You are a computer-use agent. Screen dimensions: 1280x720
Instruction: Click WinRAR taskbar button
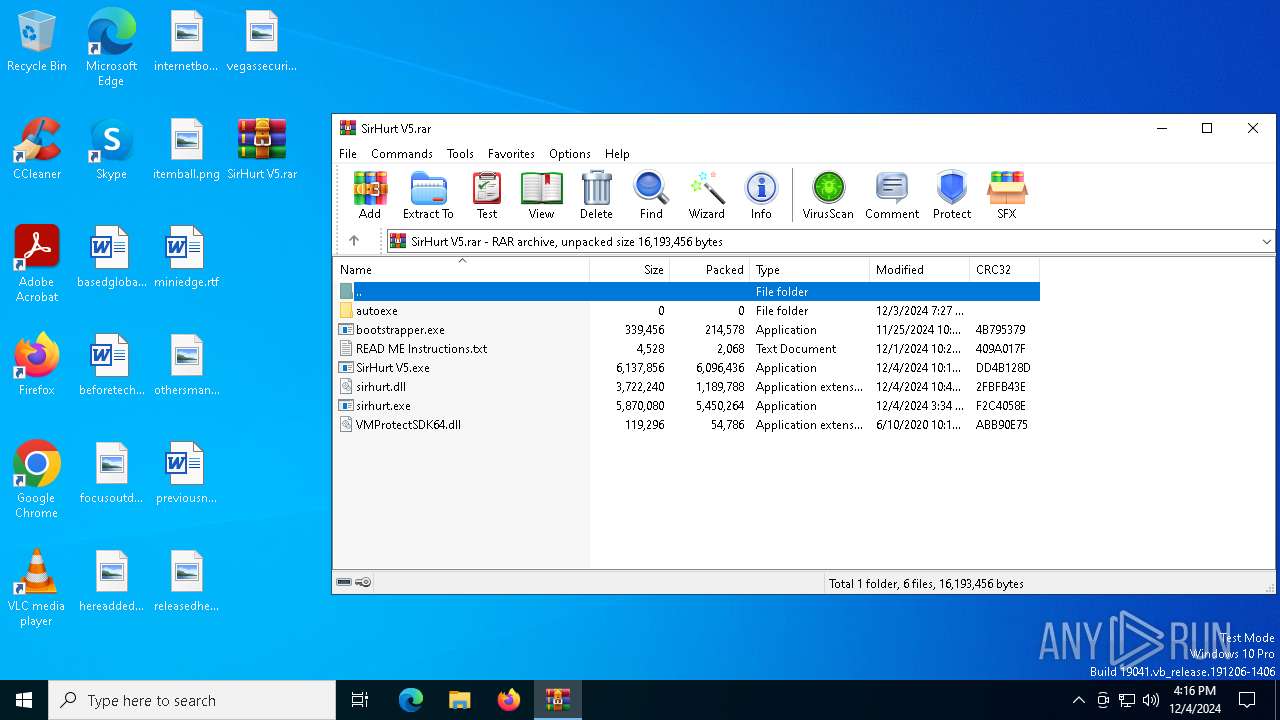tap(558, 700)
